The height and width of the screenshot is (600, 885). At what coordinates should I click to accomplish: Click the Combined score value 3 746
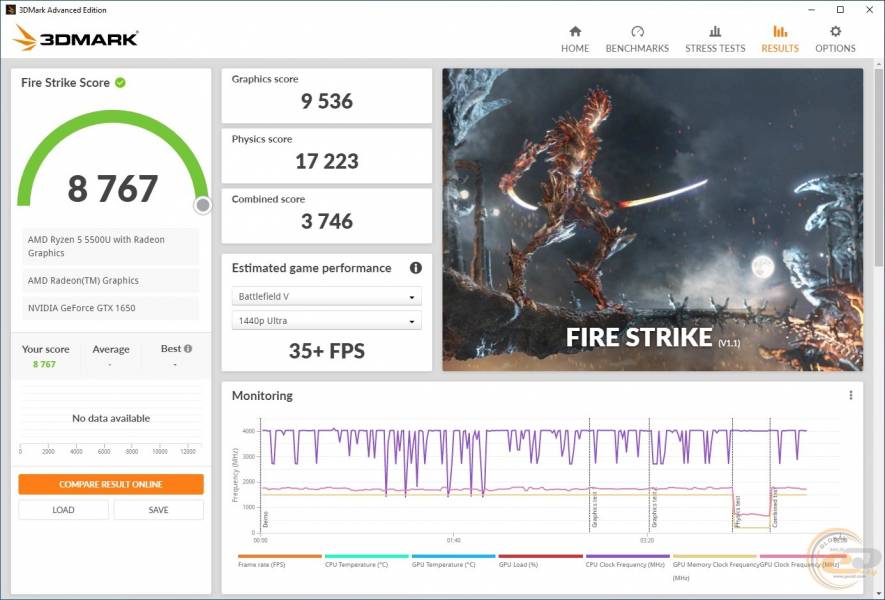(x=327, y=221)
